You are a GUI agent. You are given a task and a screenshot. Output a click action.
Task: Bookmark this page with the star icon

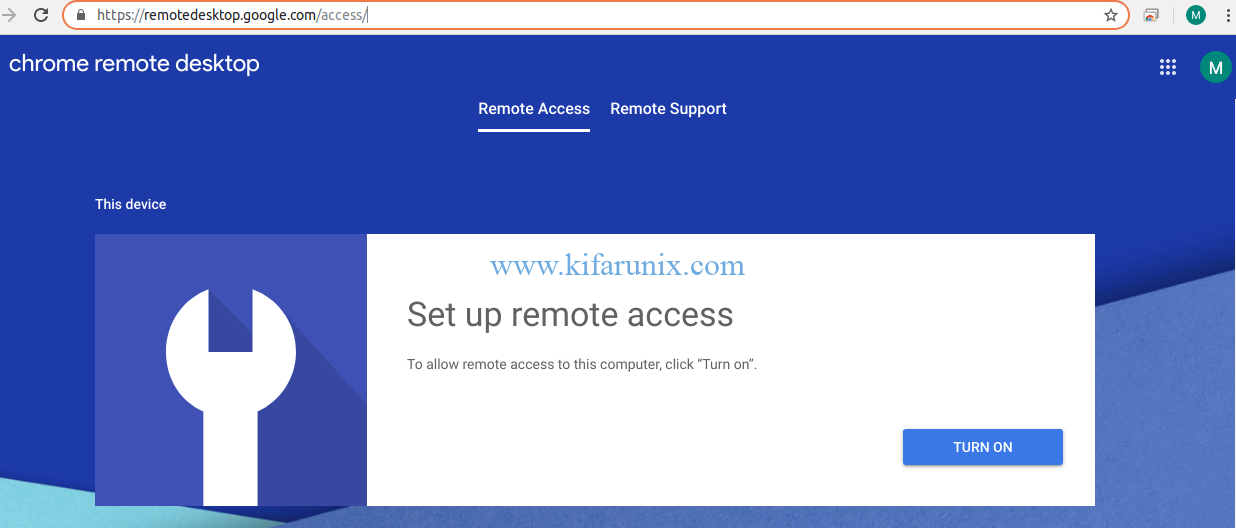click(1110, 15)
